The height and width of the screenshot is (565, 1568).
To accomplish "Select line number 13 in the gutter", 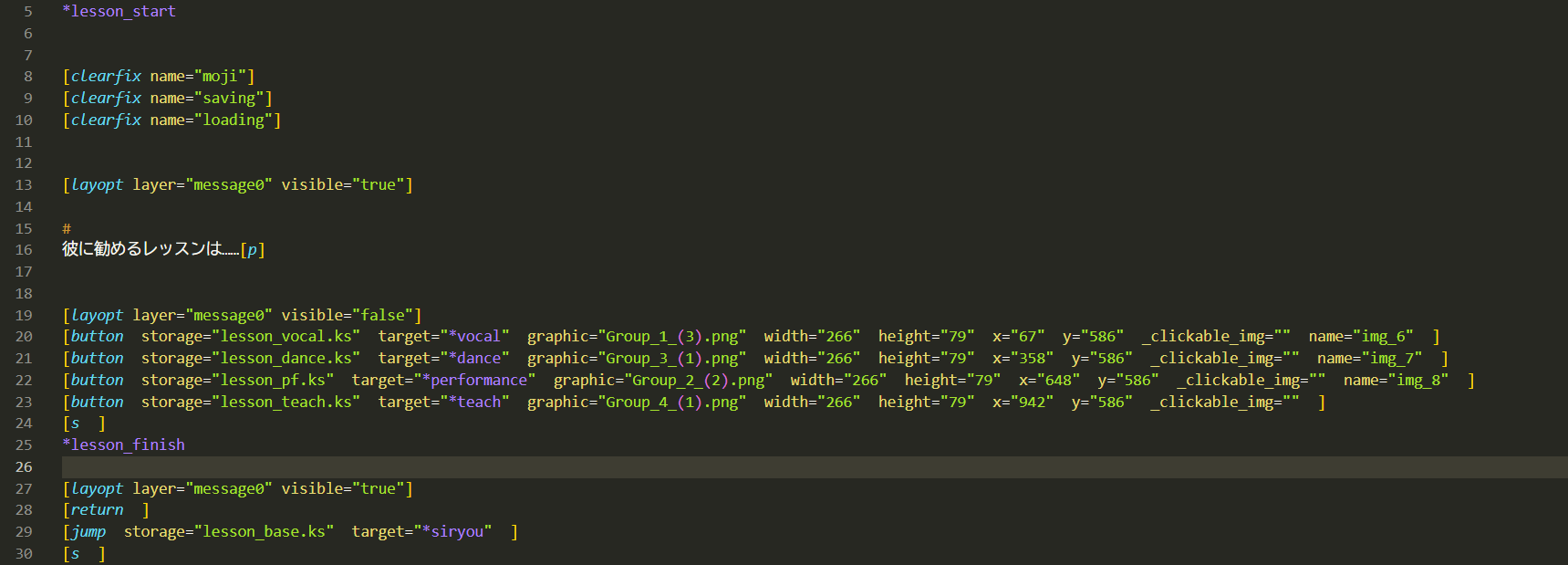I will point(24,184).
